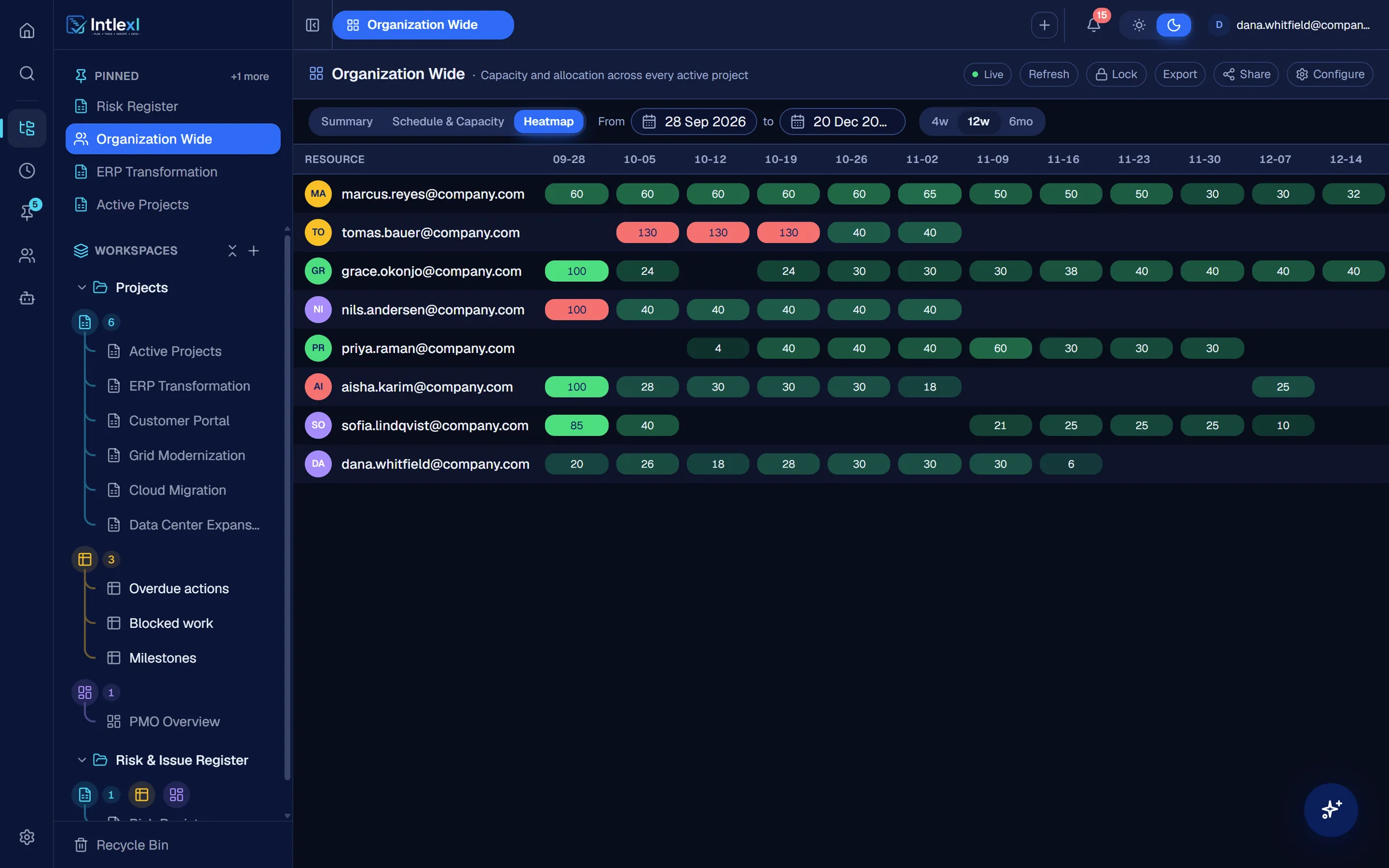Open the Home icon in left rail
Viewport: 1389px width, 868px height.
27,30
